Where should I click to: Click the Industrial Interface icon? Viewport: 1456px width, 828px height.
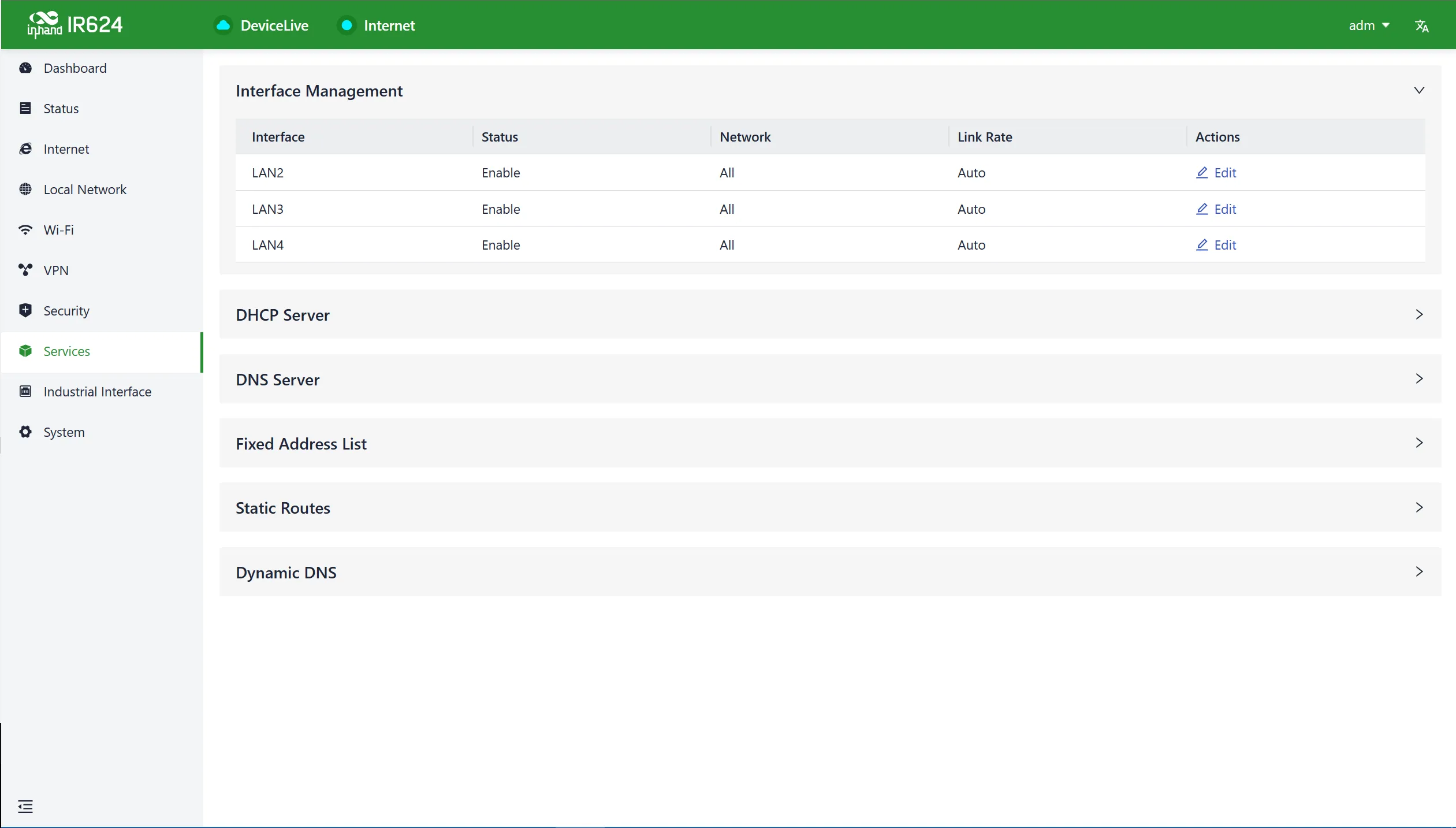point(25,392)
